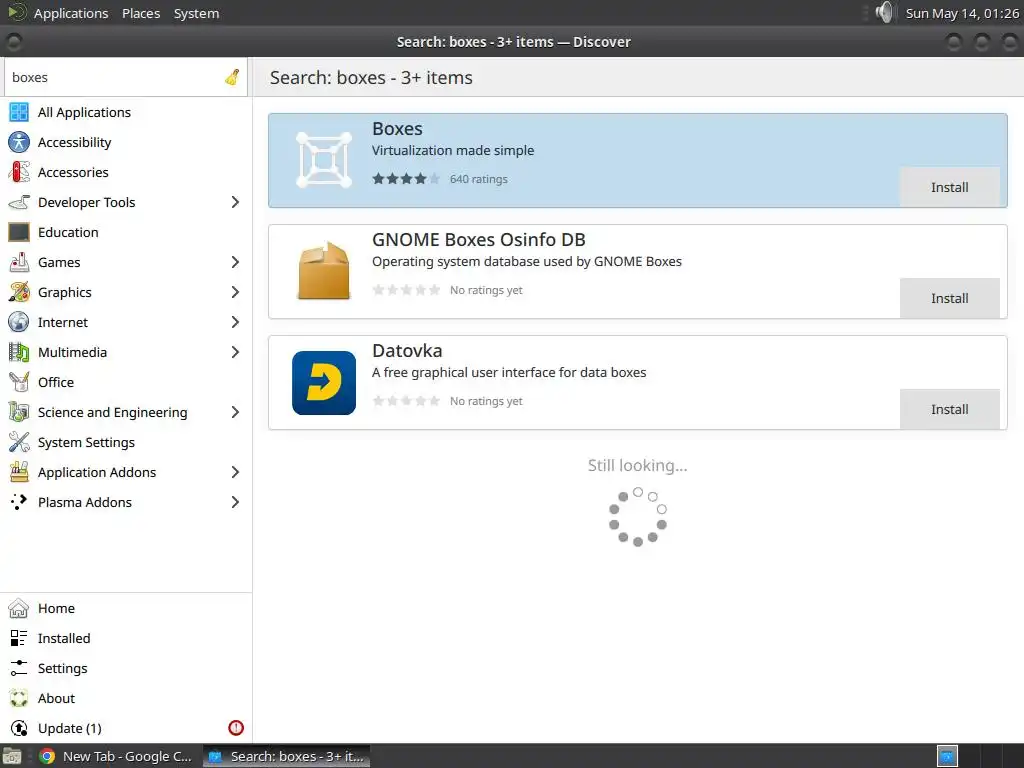The width and height of the screenshot is (1024, 768).
Task: Click the Installed list icon
Action: pyautogui.click(x=19, y=639)
